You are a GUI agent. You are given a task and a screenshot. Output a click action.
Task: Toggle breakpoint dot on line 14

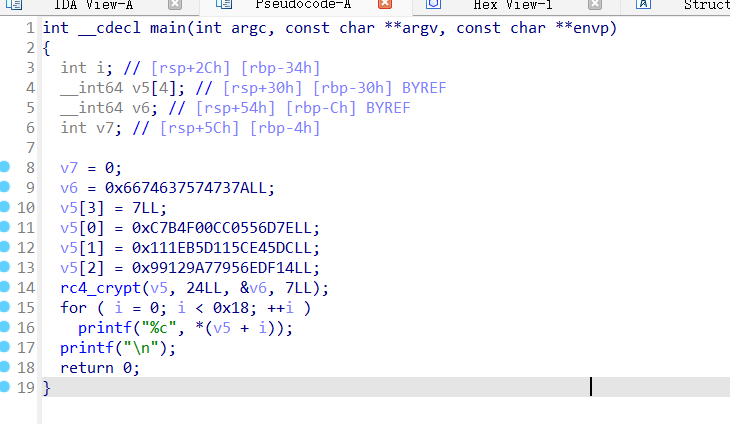pyautogui.click(x=5, y=287)
